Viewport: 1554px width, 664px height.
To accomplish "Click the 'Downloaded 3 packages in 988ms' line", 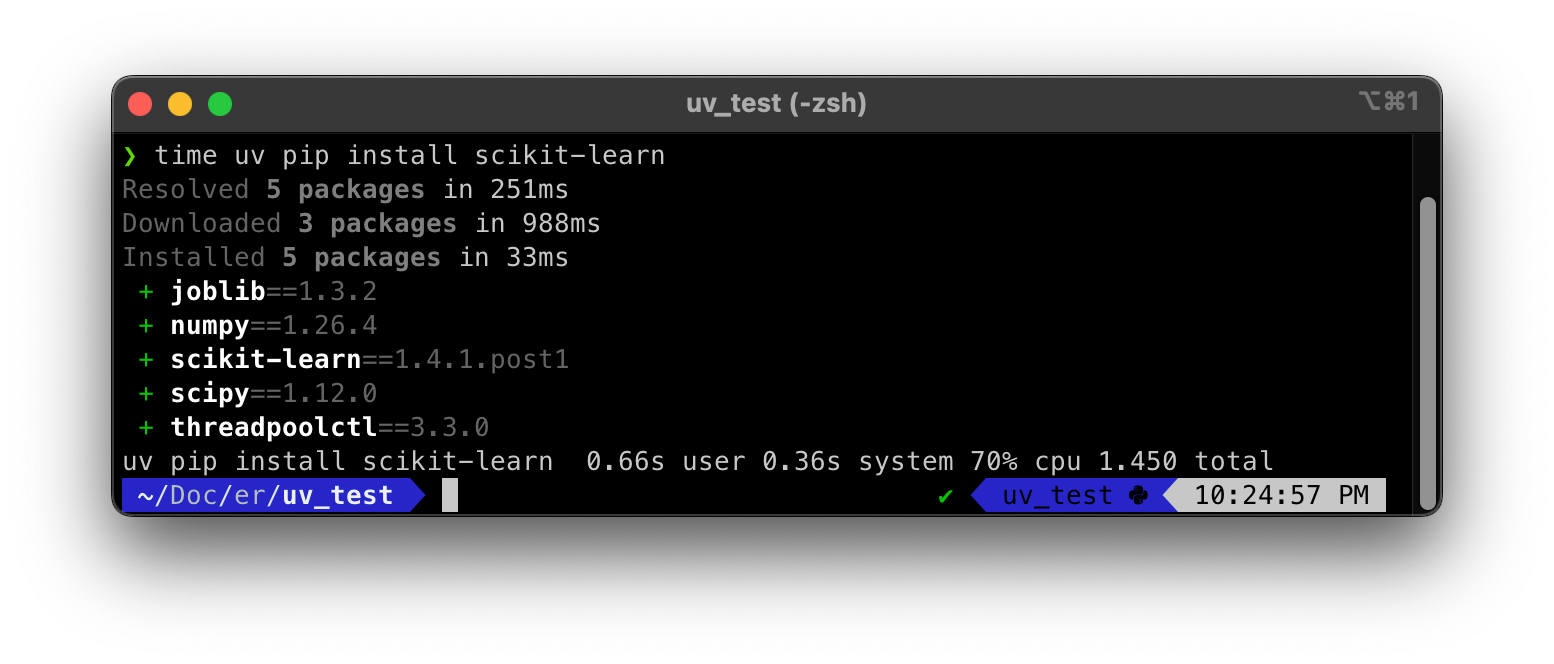I will click(x=361, y=224).
